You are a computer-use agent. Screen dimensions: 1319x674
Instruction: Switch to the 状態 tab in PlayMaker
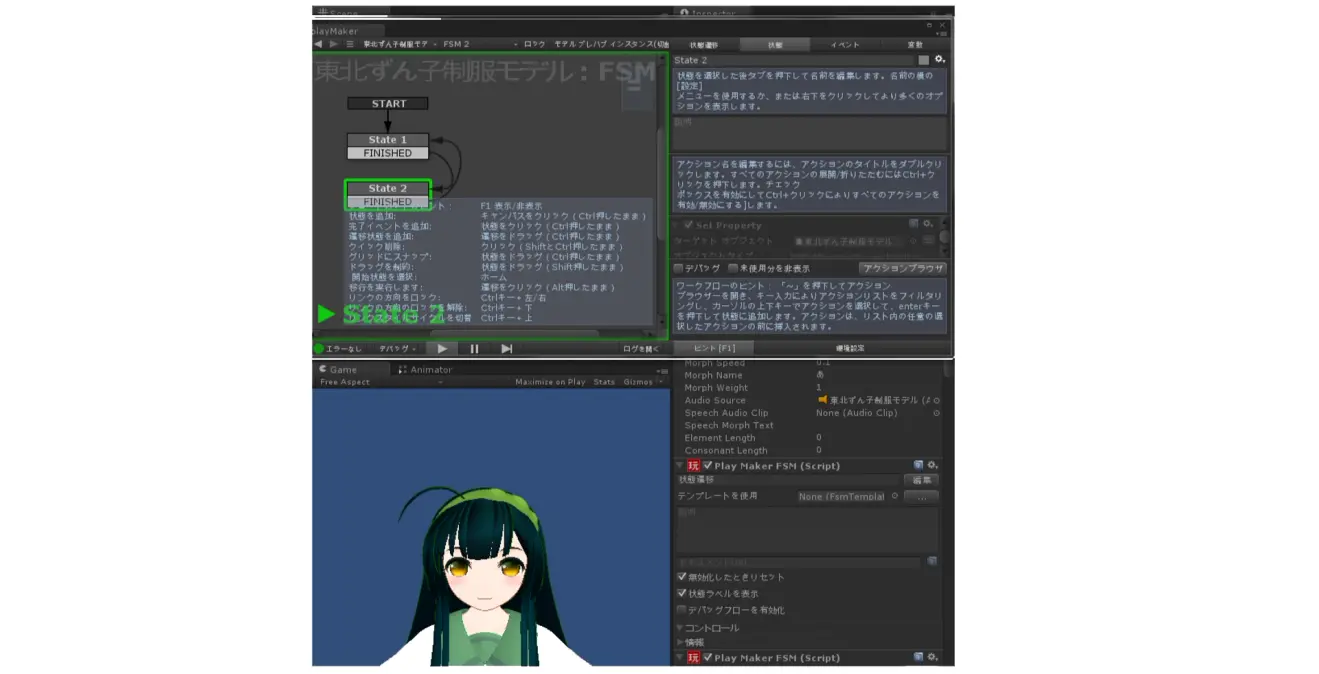[775, 45]
